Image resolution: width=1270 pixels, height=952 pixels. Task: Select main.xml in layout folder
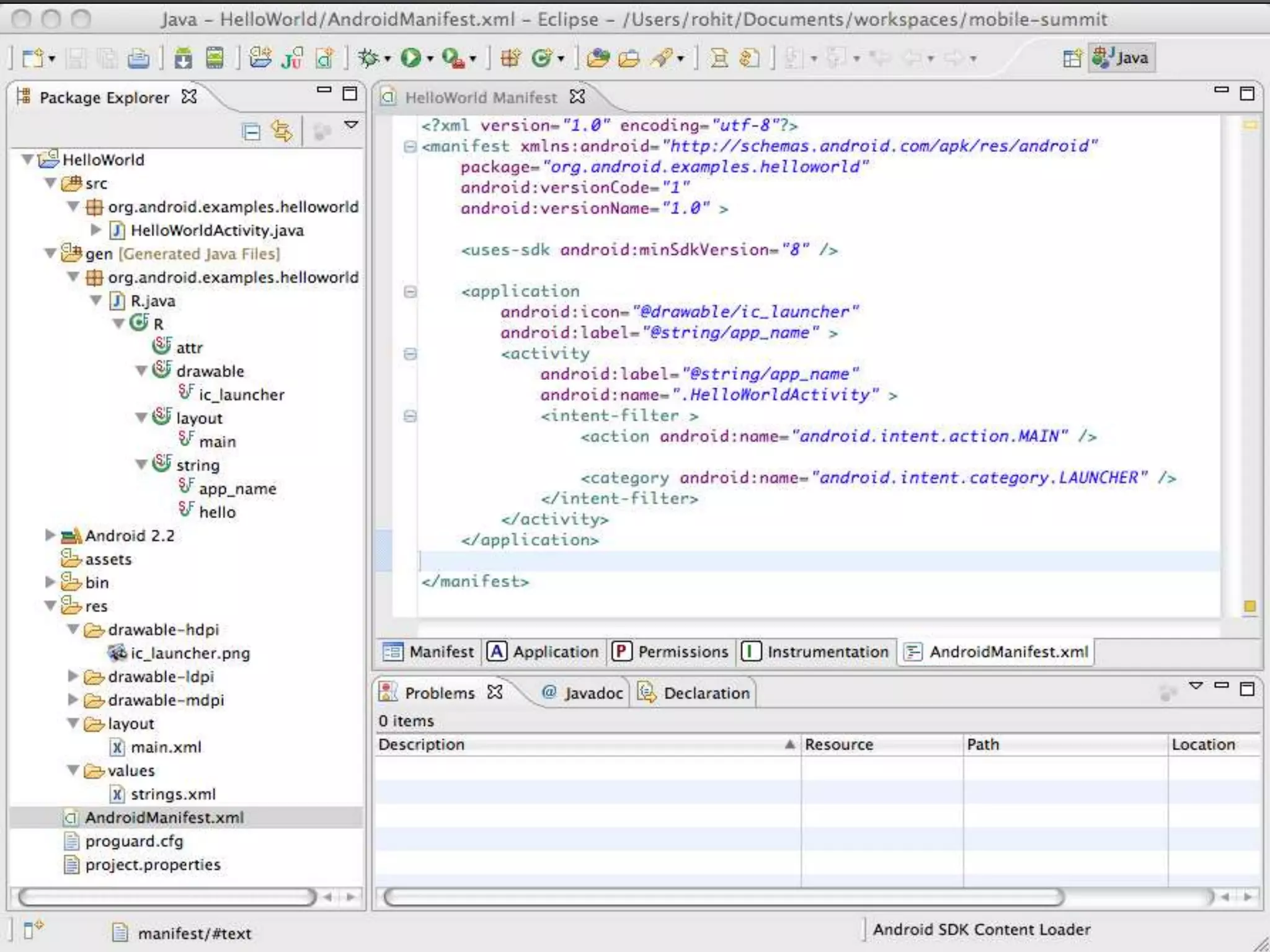156,747
